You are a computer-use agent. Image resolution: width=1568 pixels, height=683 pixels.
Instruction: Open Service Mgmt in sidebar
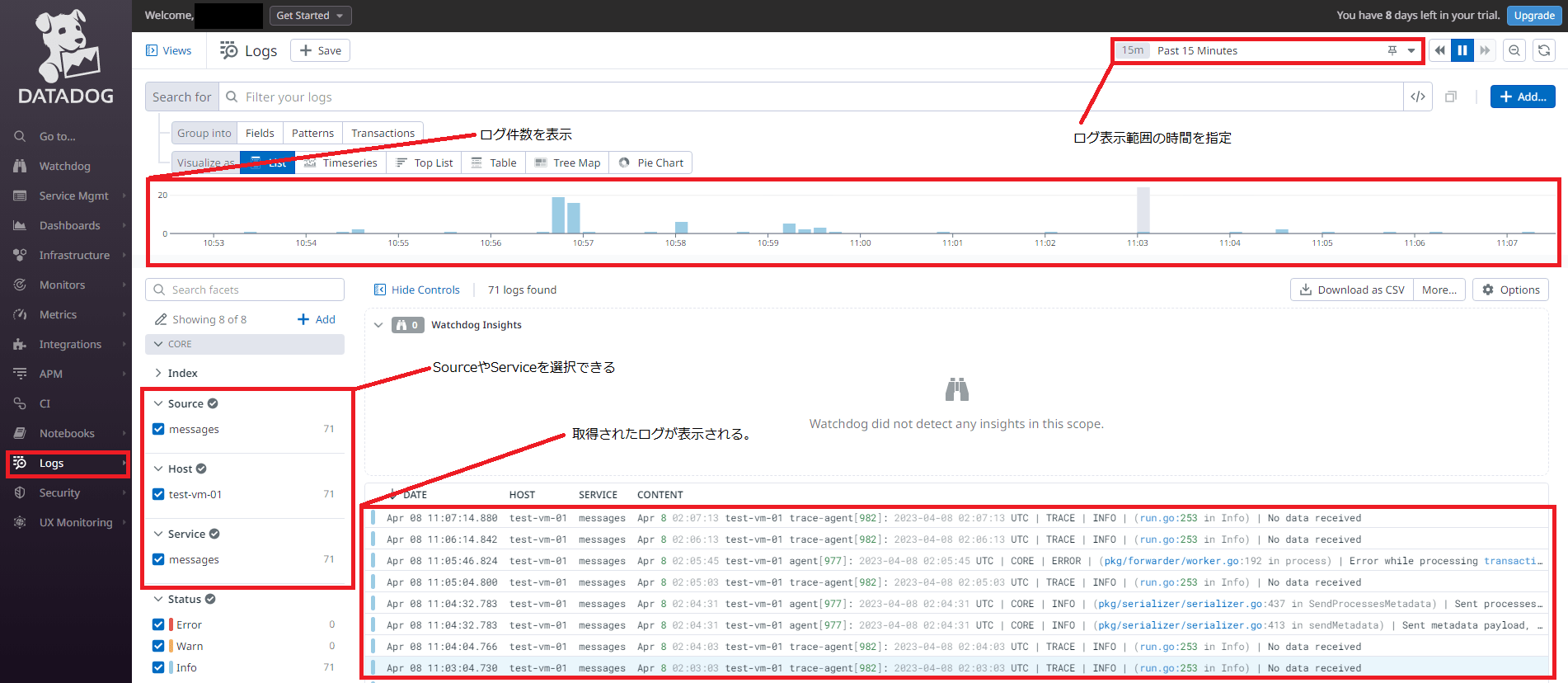click(x=73, y=195)
